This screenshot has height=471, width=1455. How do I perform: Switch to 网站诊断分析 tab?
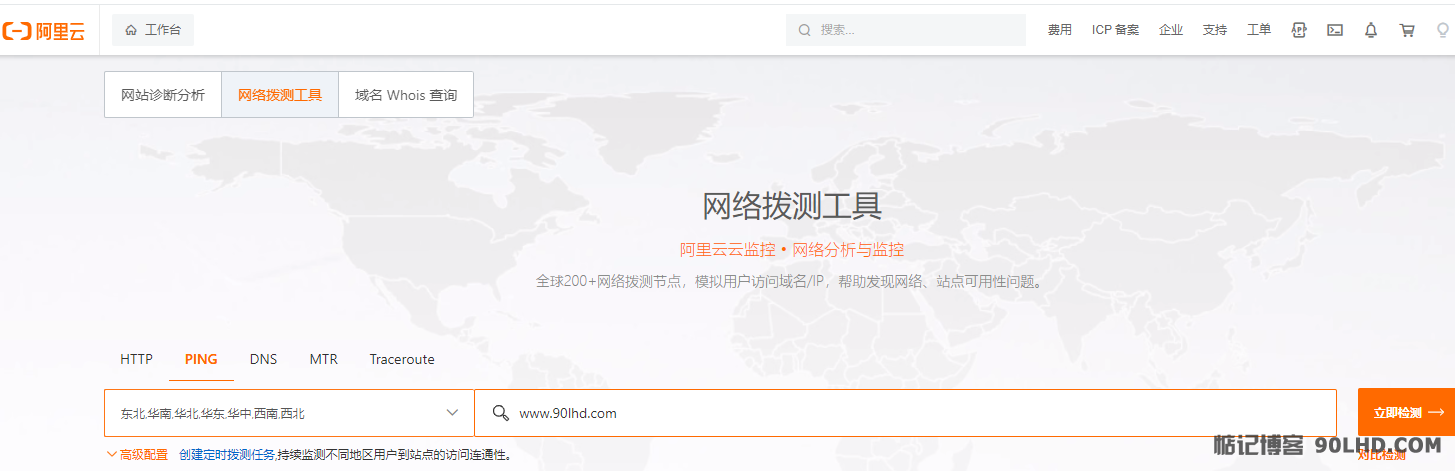coord(163,95)
